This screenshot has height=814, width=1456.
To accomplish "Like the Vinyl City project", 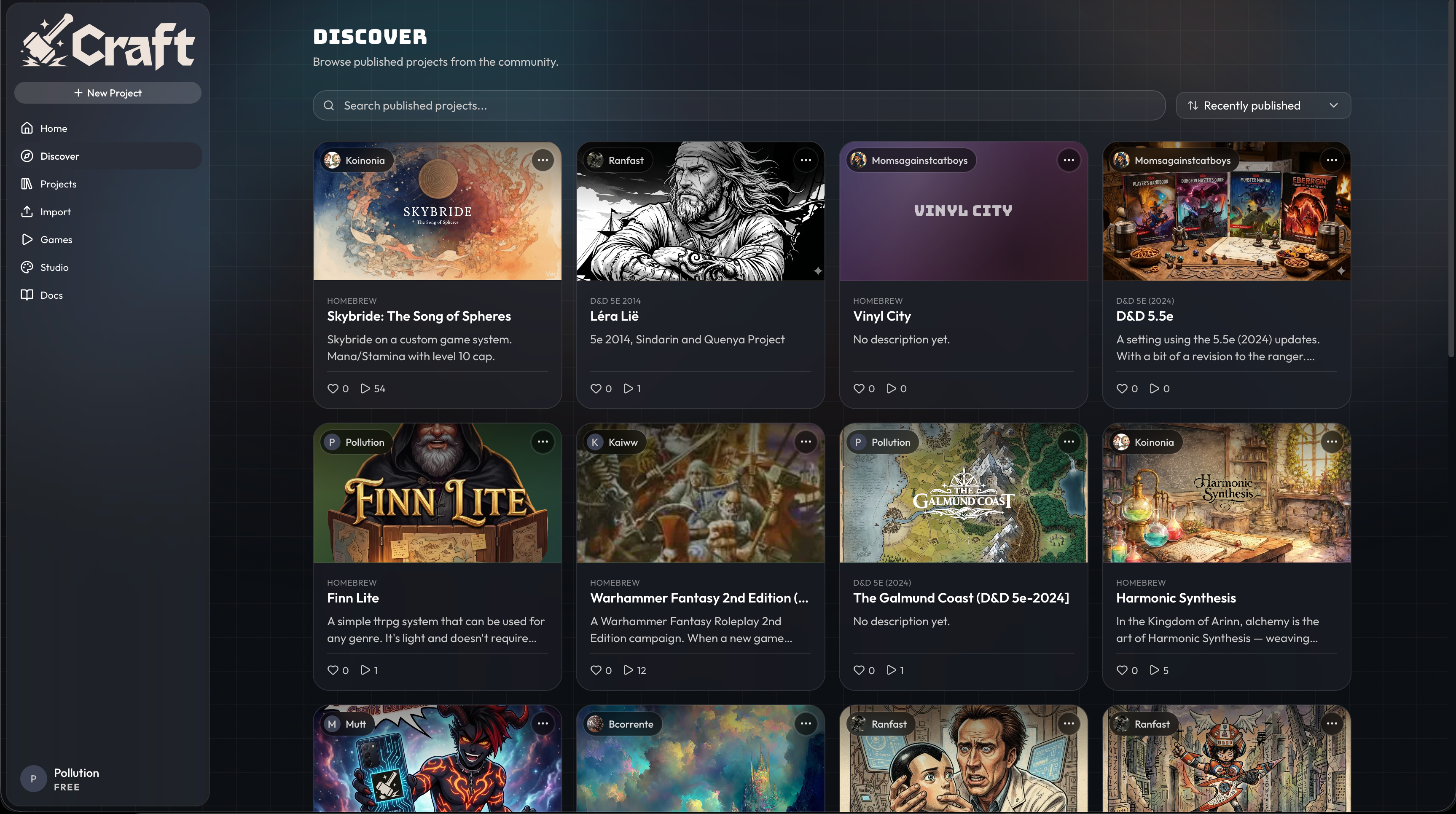I will coord(859,388).
